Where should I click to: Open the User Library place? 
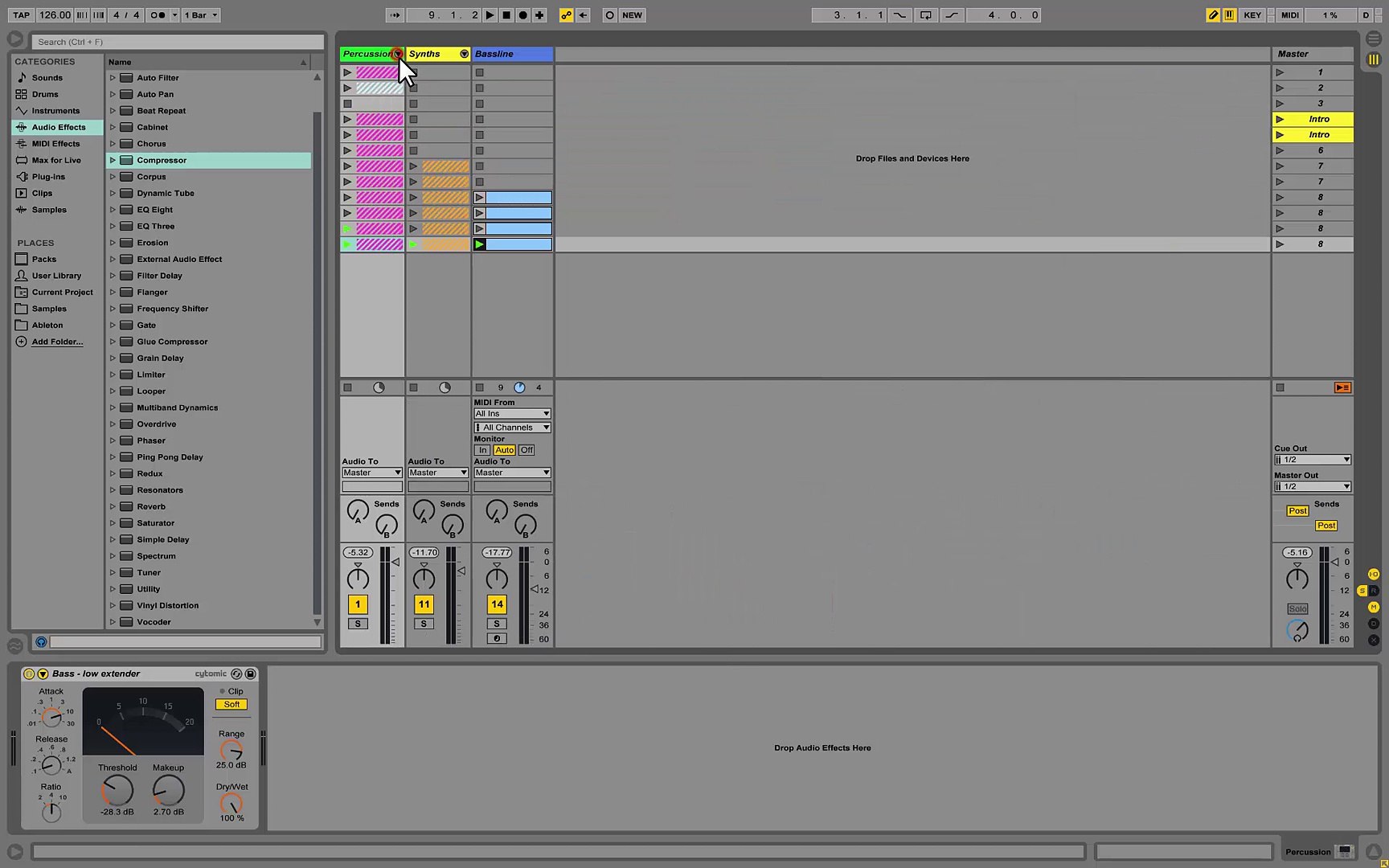(56, 276)
